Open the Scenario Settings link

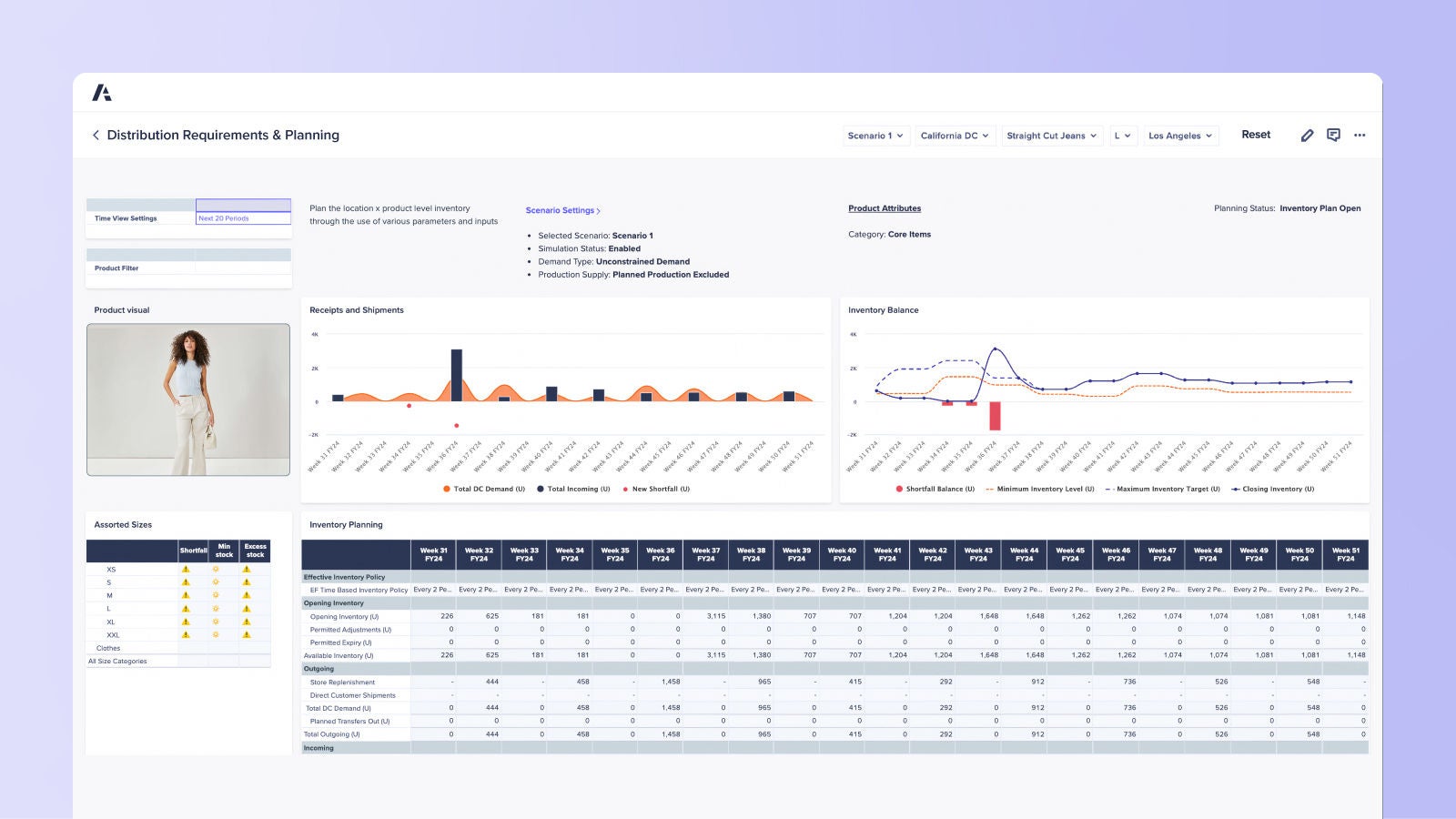click(562, 210)
